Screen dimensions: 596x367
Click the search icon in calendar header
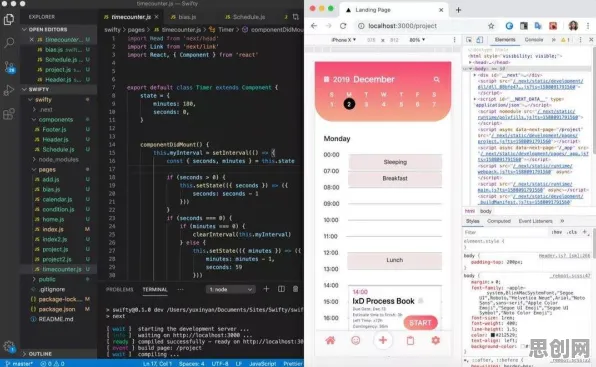coord(436,79)
